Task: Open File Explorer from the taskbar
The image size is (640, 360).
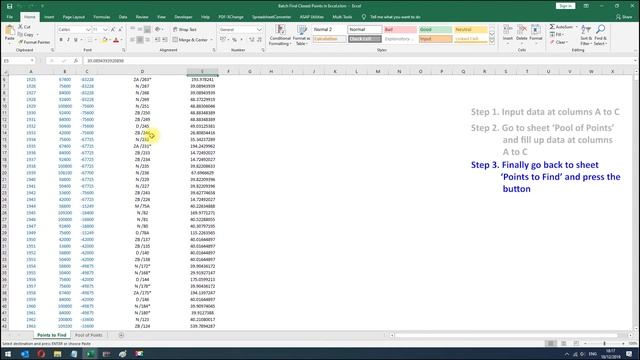Action: click(x=58, y=354)
